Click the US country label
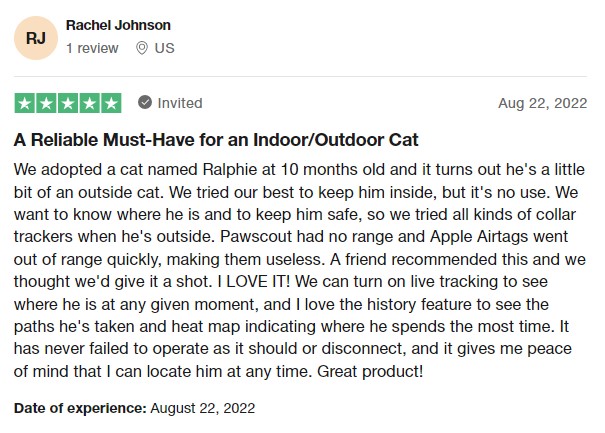Image resolution: width=605 pixels, height=433 pixels. click(x=164, y=48)
